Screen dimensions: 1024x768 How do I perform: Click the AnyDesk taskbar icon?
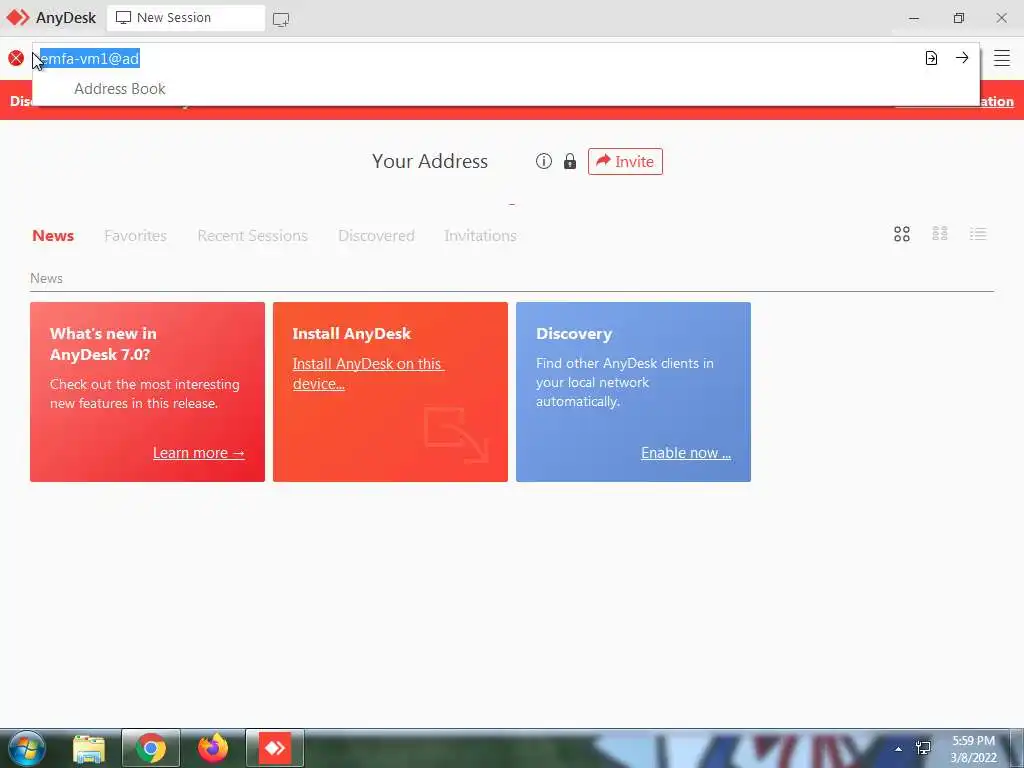(275, 748)
